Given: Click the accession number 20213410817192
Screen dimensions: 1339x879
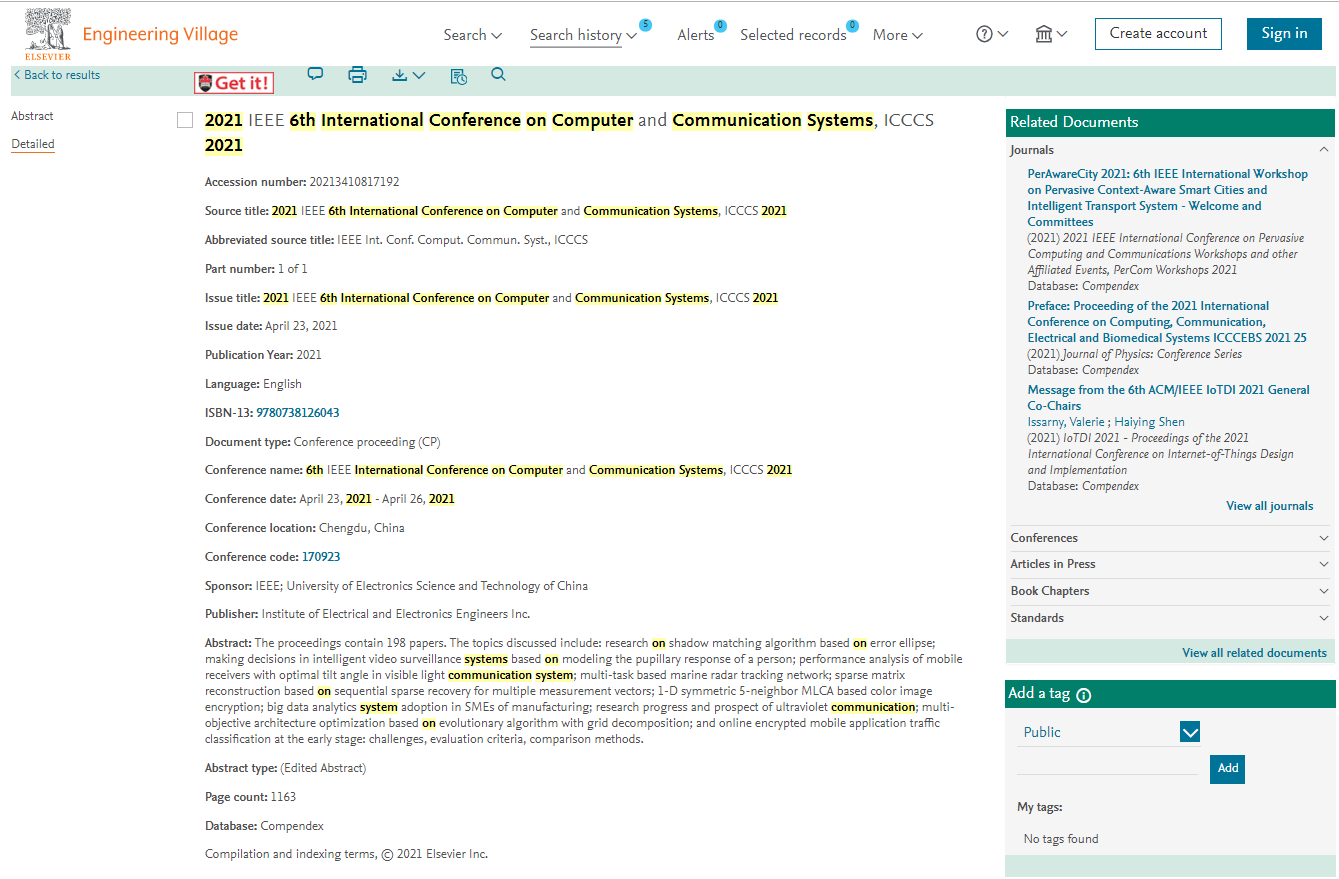Looking at the screenshot, I should coord(355,182).
